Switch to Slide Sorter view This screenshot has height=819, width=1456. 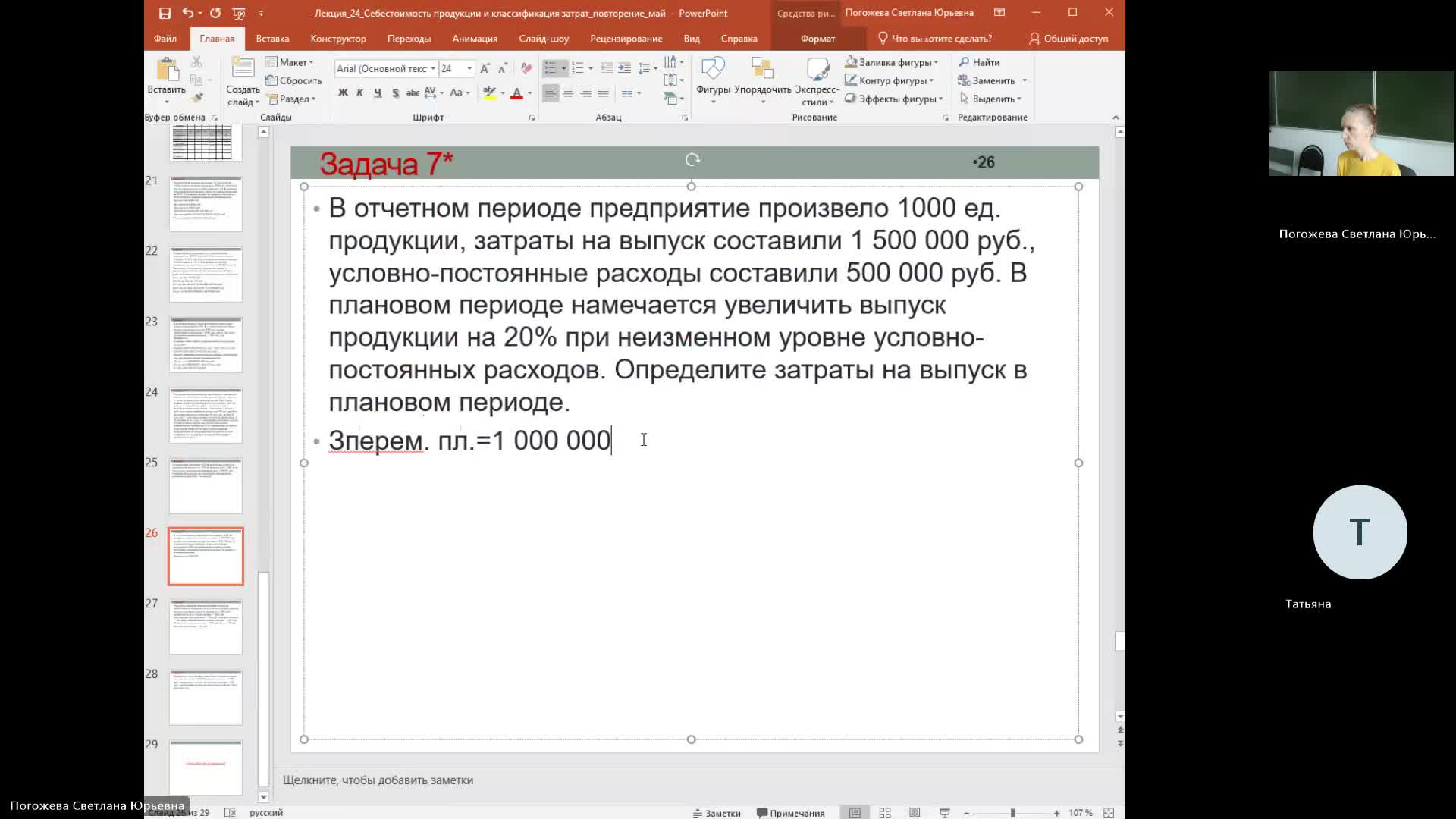click(885, 812)
